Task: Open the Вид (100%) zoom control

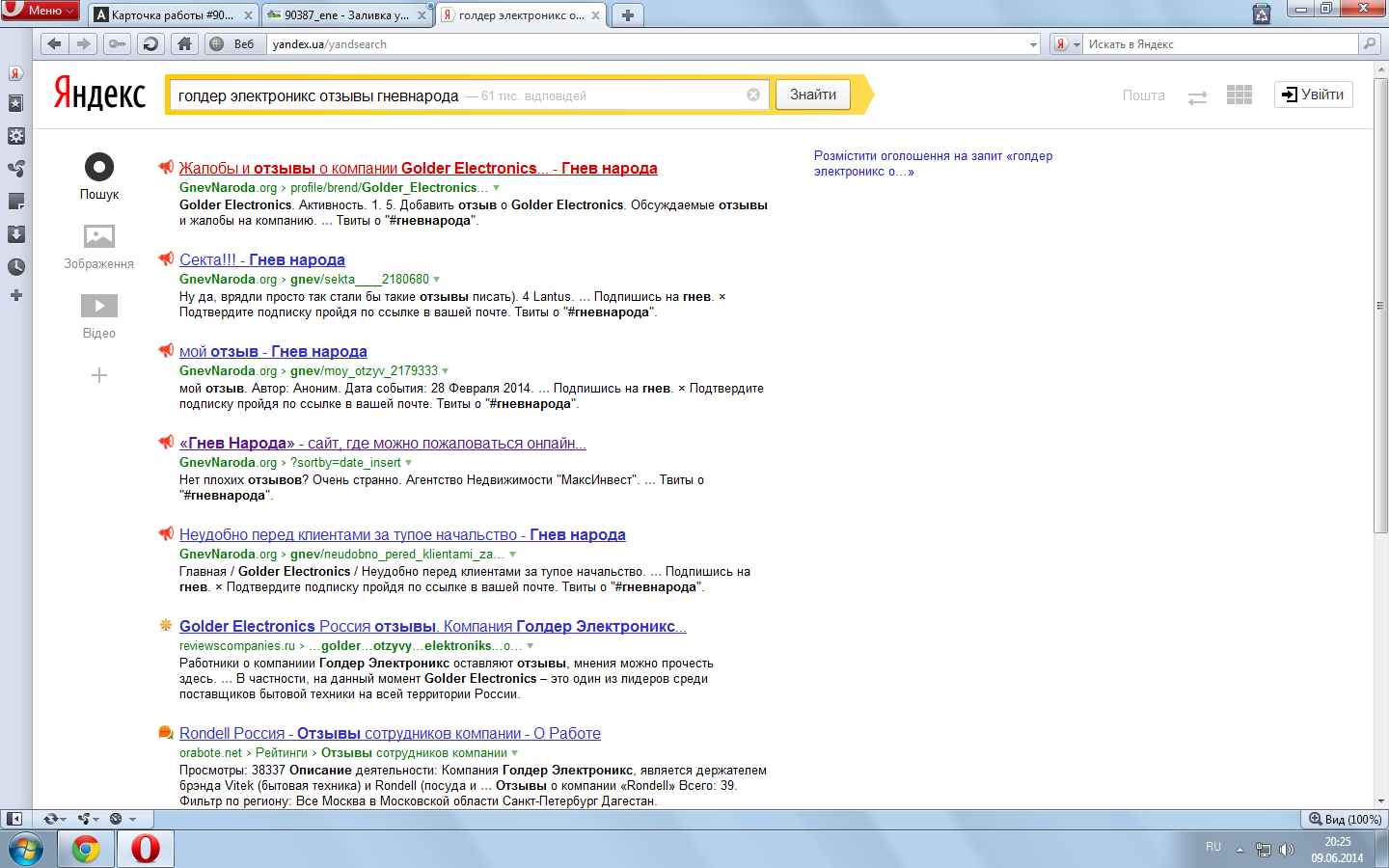Action: (1345, 819)
